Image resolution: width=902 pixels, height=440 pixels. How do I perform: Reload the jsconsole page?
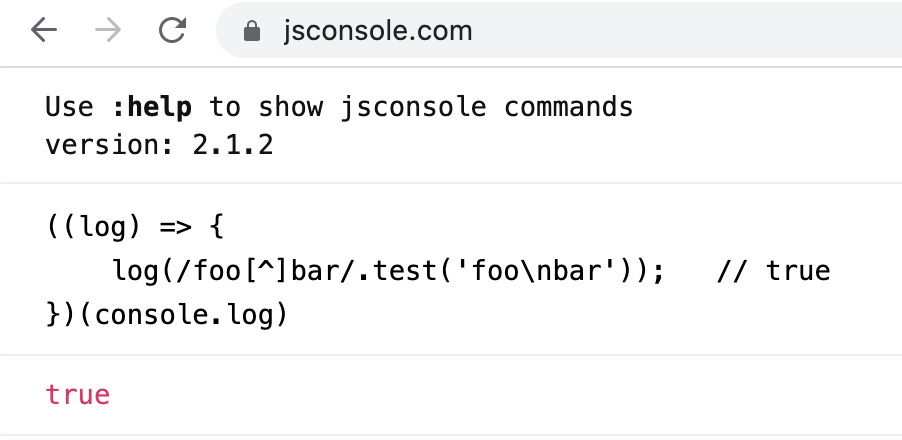tap(172, 30)
